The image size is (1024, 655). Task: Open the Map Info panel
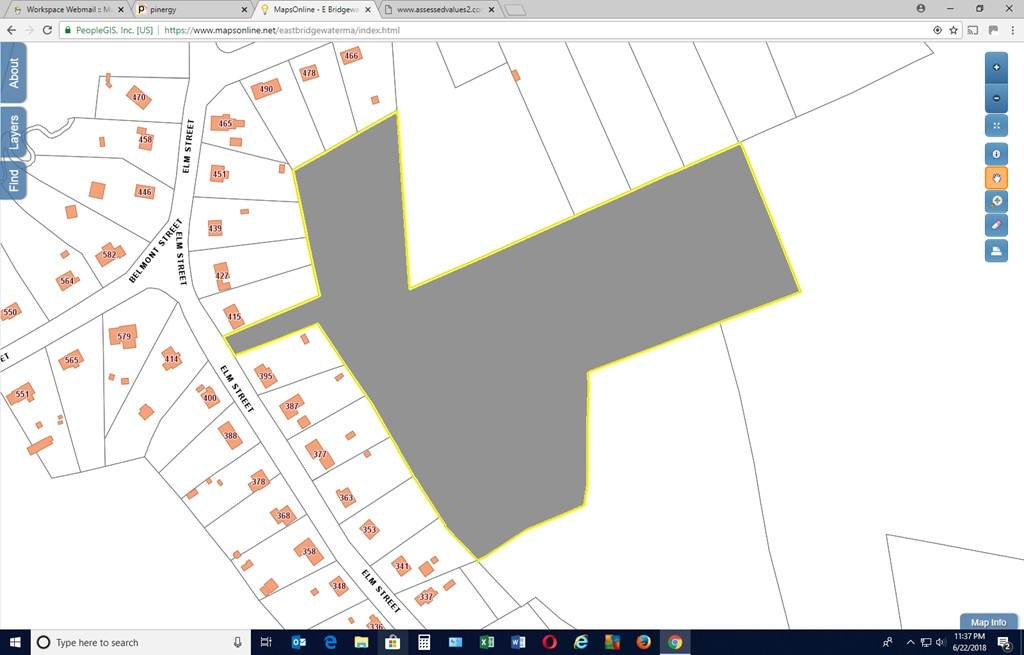point(988,622)
